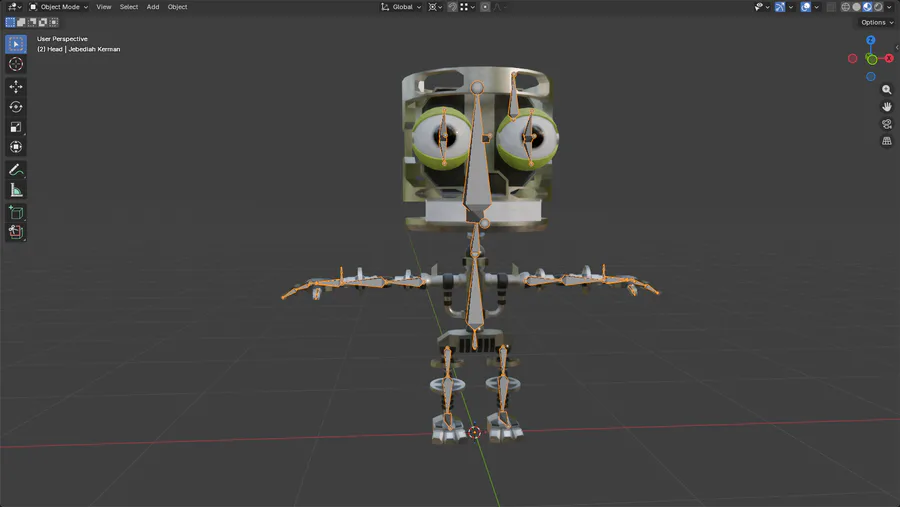Switch to rendered viewport shading
Image resolution: width=900 pixels, height=507 pixels.
pyautogui.click(x=878, y=7)
